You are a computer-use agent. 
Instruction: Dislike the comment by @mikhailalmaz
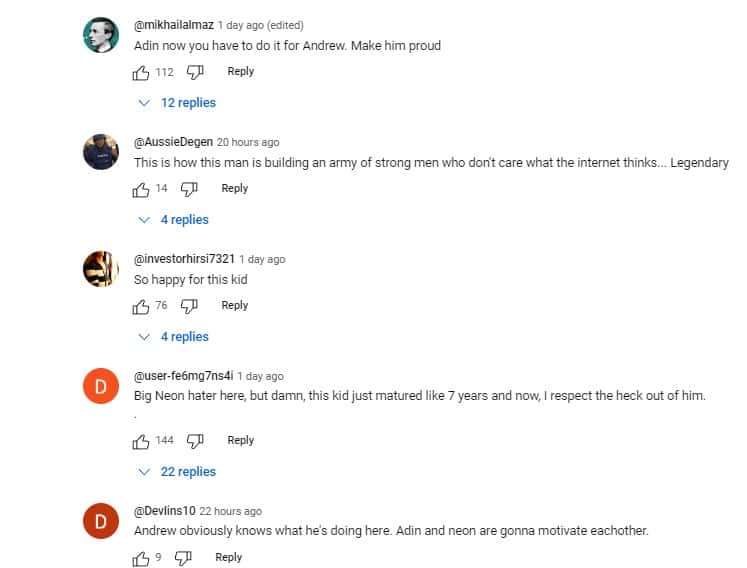196,72
